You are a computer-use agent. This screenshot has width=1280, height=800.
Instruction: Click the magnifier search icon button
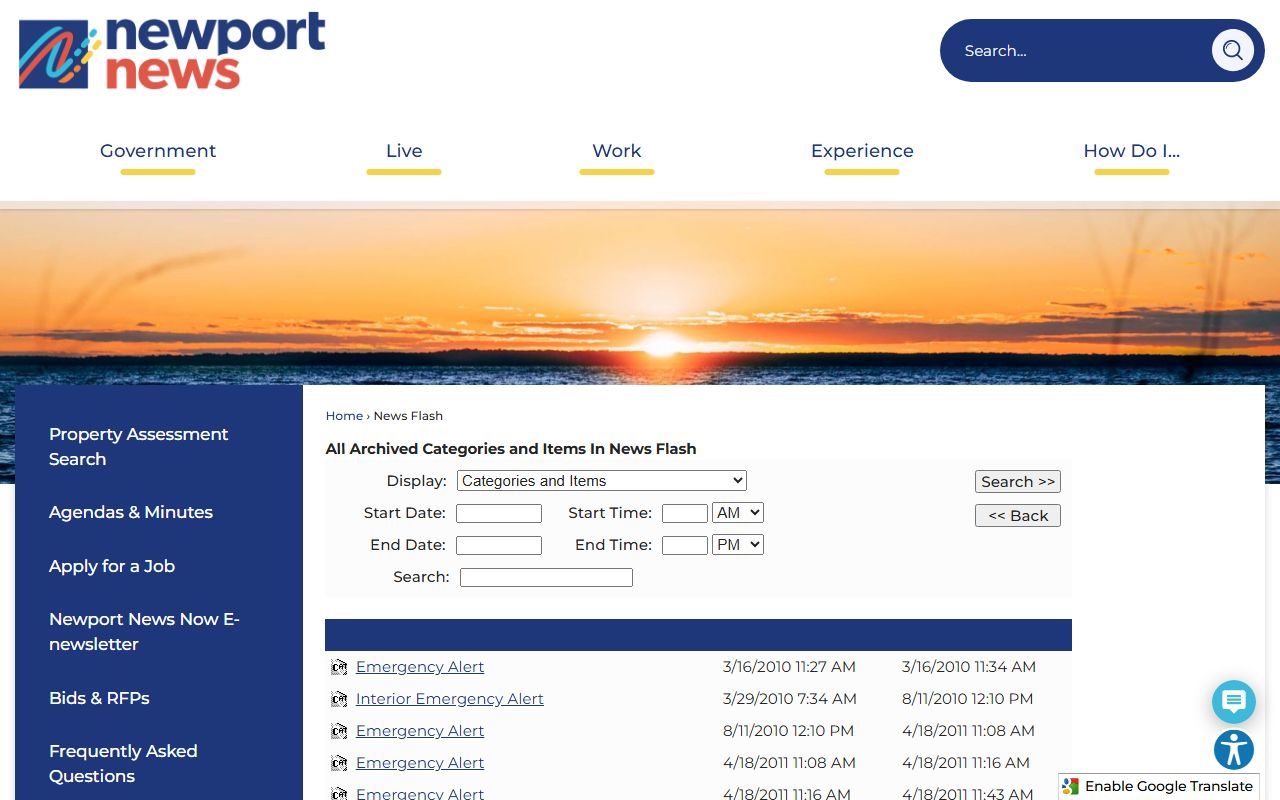tap(1232, 50)
